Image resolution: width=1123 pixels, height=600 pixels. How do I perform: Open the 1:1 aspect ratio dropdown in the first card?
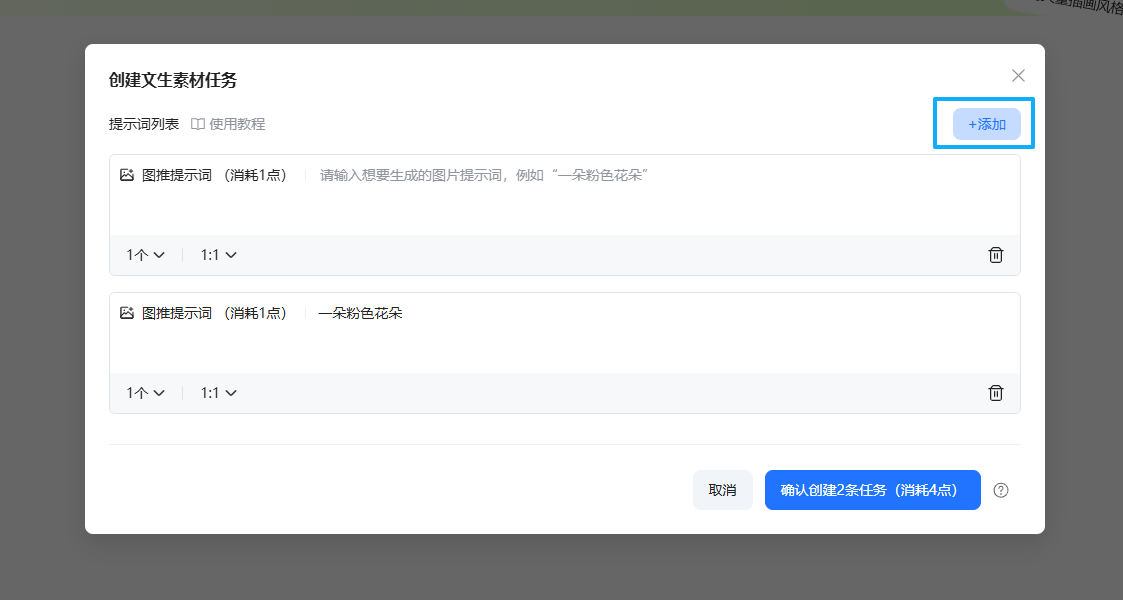click(x=217, y=254)
